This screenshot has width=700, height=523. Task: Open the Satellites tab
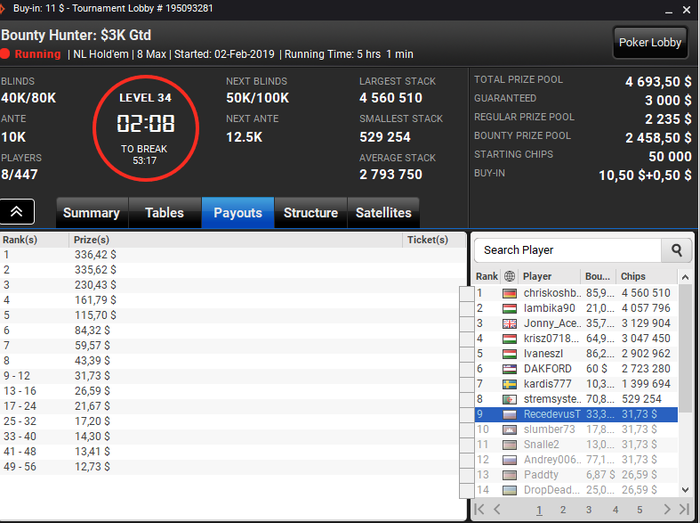(383, 213)
